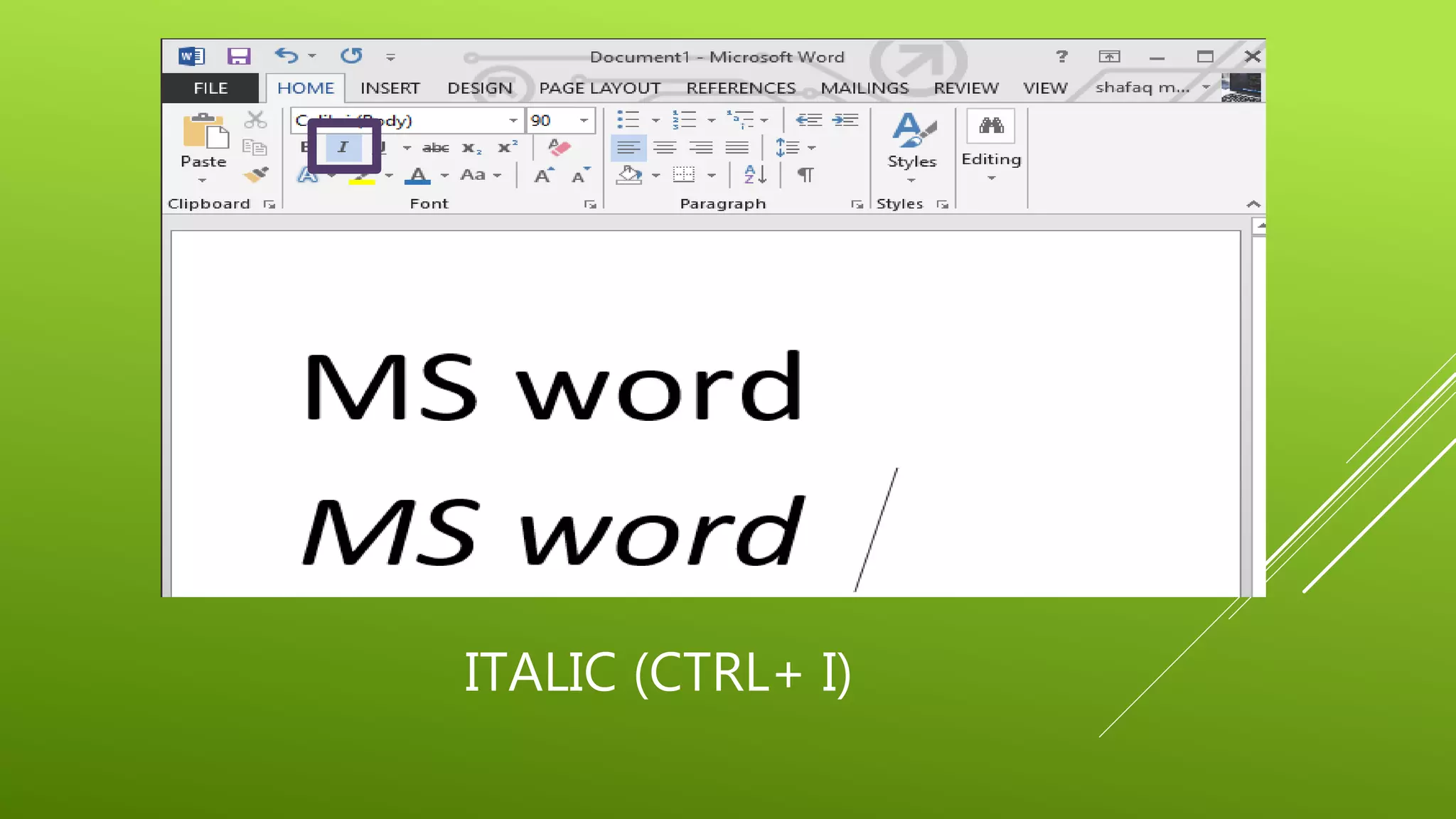
Task: Apply Superscript formatting
Action: click(507, 147)
